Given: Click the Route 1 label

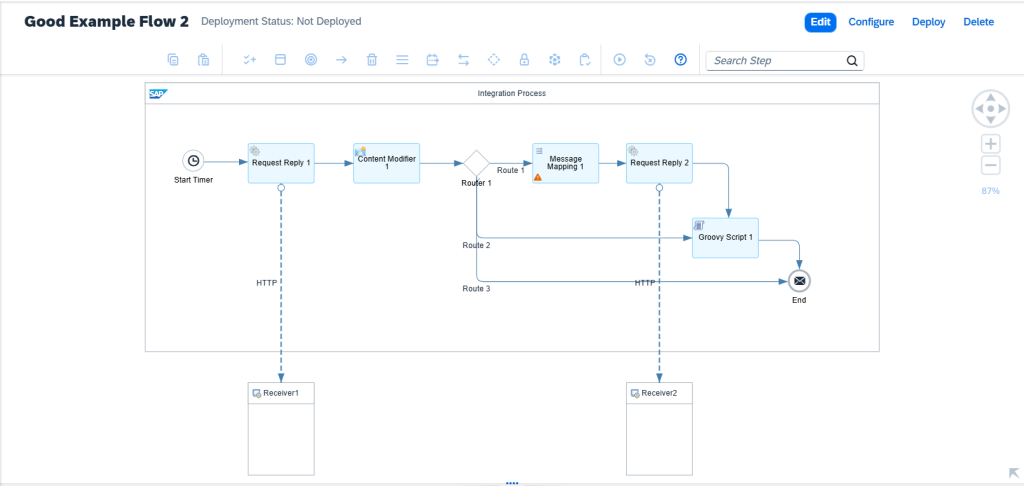Looking at the screenshot, I should [511, 170].
